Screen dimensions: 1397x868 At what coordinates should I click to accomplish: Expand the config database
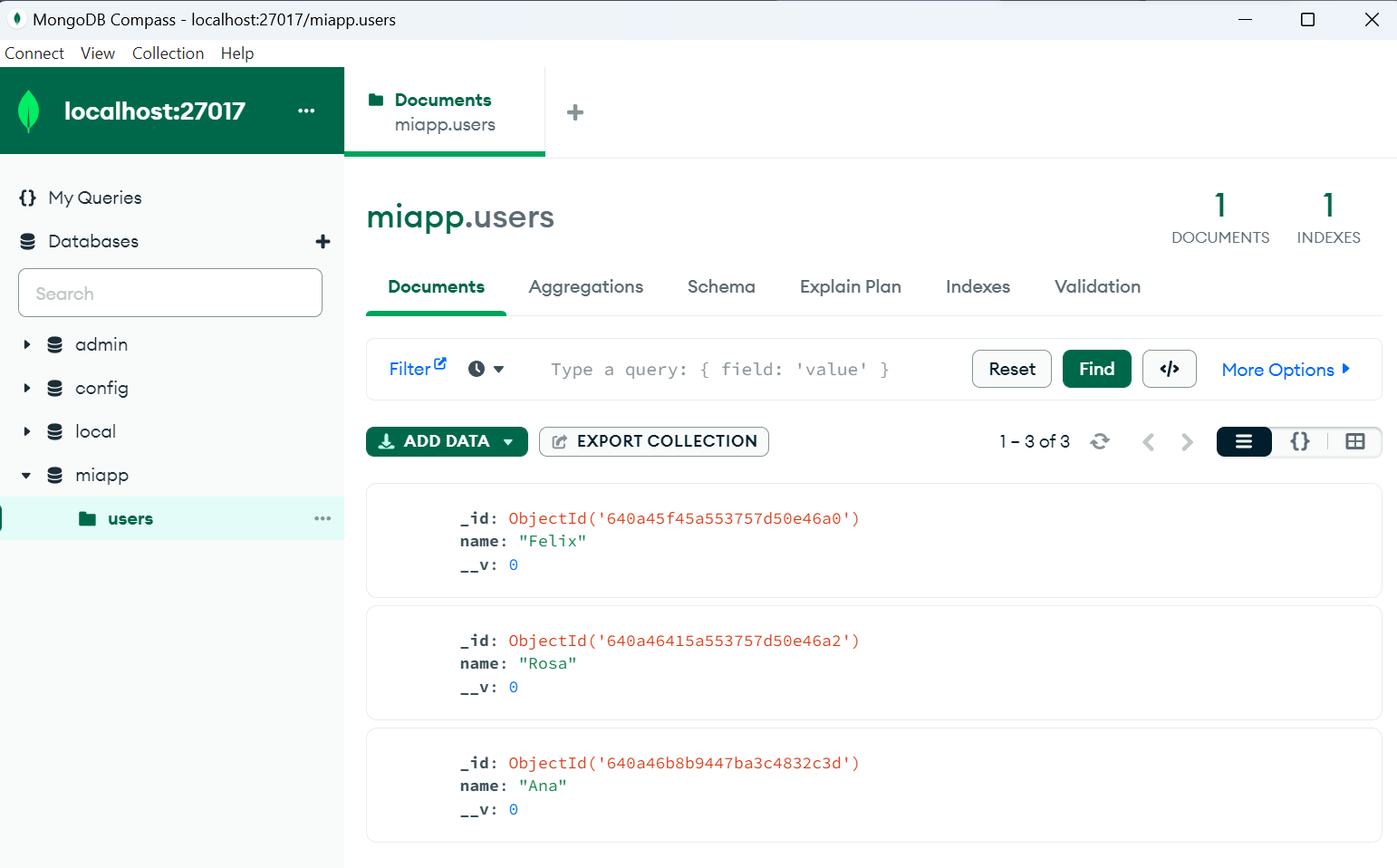[x=27, y=388]
